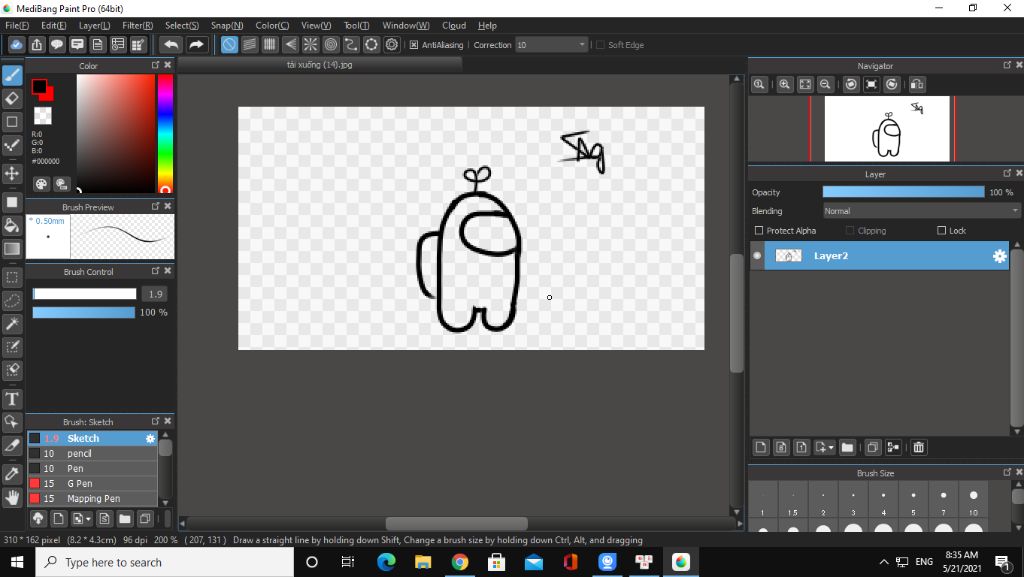Select the Lasso selection tool
The width and height of the screenshot is (1024, 577).
12,300
